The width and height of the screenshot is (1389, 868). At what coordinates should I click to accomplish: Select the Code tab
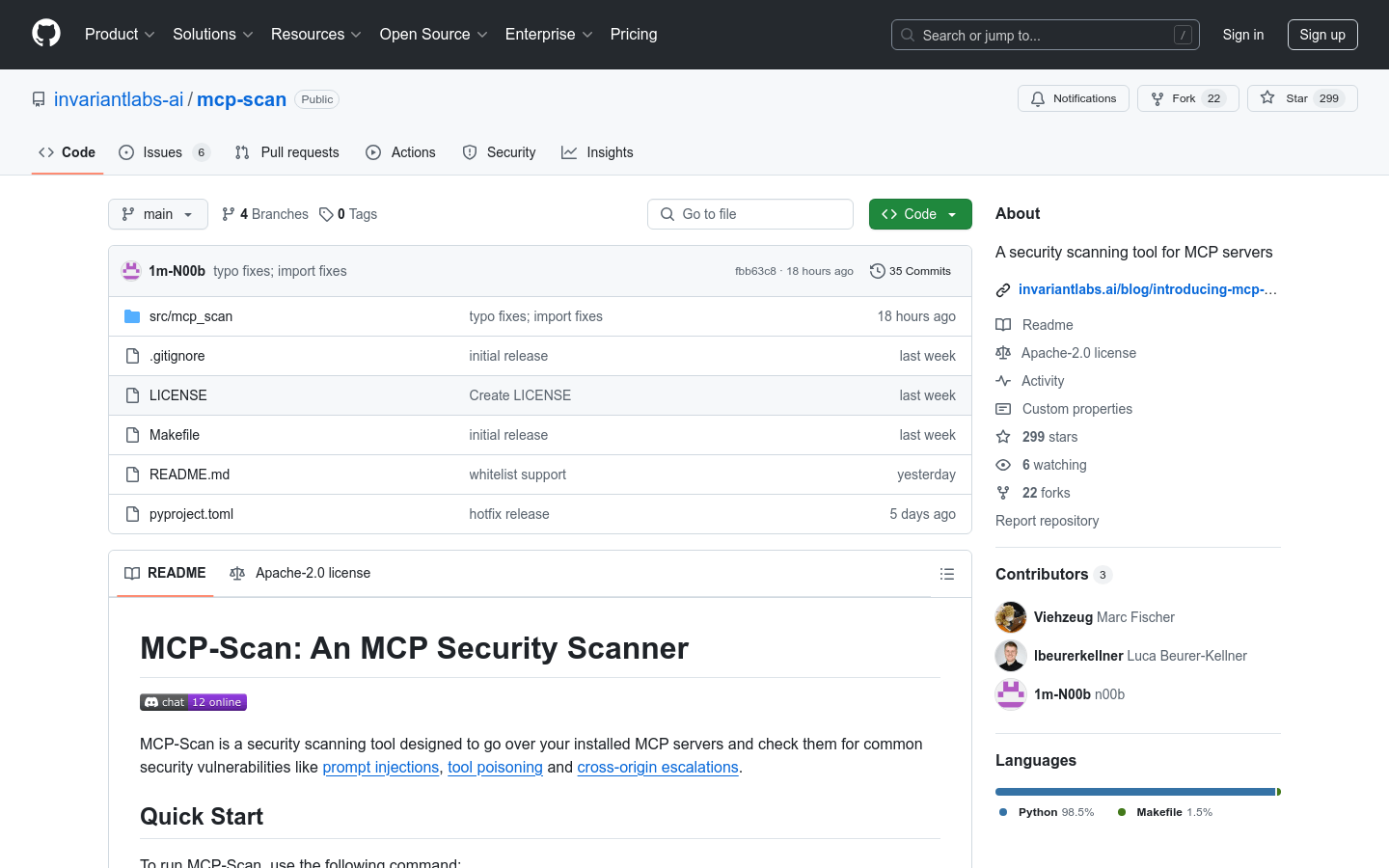click(x=68, y=152)
